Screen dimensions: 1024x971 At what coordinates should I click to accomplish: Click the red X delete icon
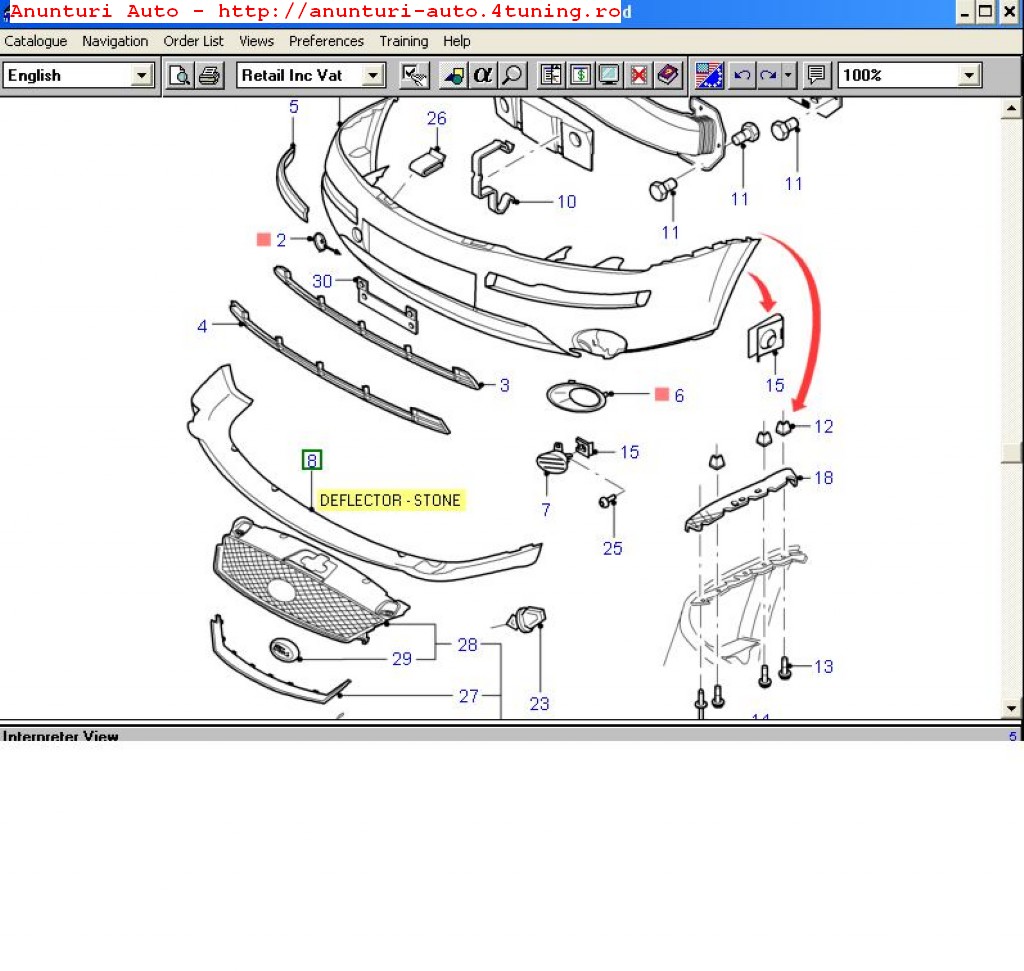[x=639, y=76]
